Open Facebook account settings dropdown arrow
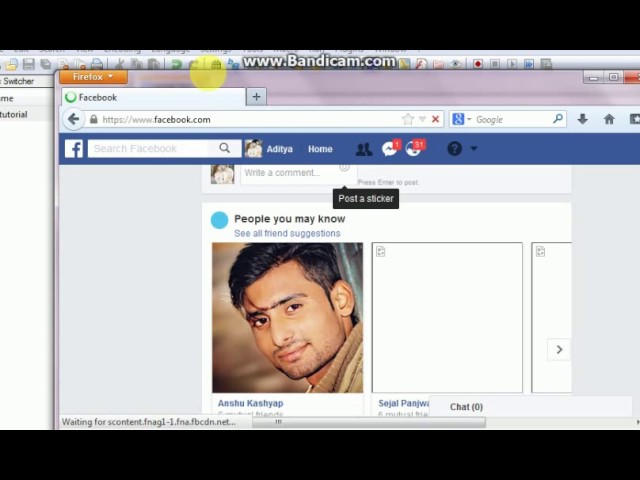640x480 pixels. (x=473, y=149)
